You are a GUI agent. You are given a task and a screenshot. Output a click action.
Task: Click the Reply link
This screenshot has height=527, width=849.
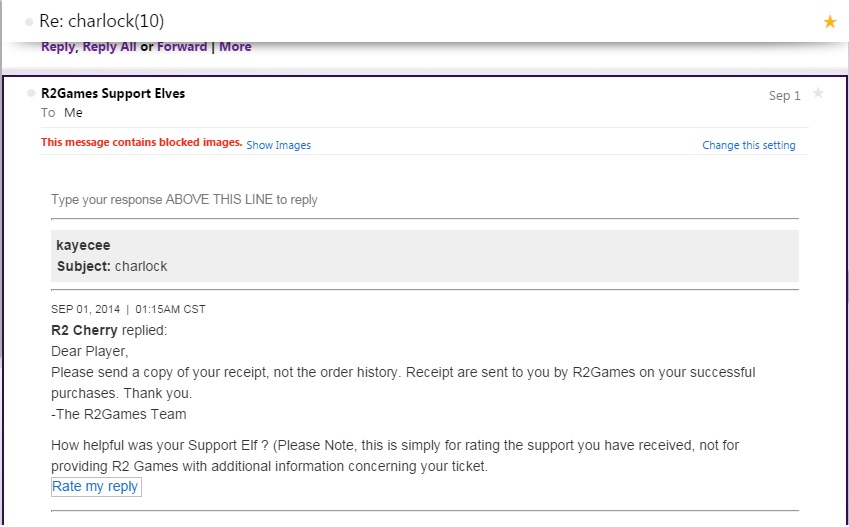(58, 47)
